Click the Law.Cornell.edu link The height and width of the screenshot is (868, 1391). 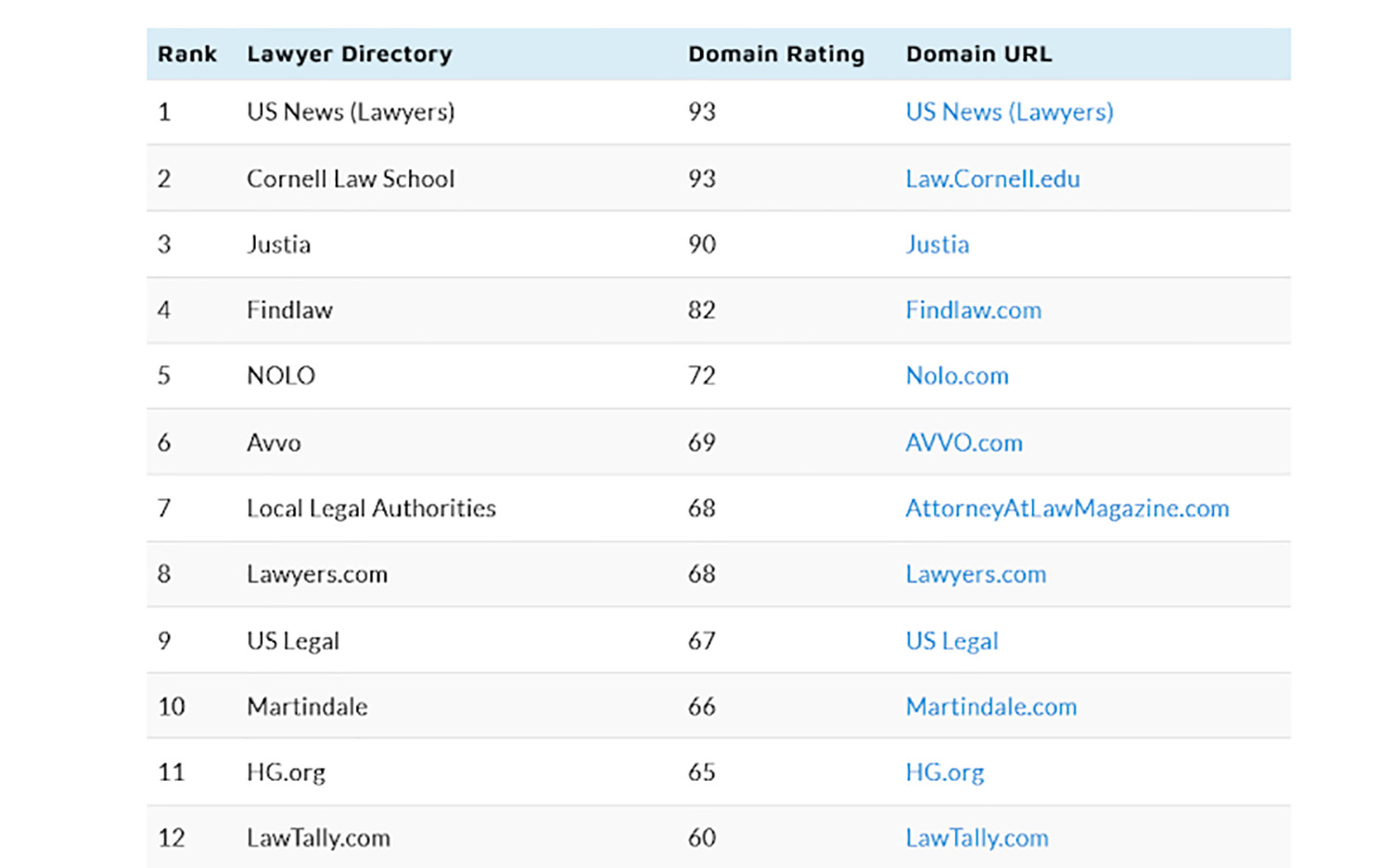point(992,179)
